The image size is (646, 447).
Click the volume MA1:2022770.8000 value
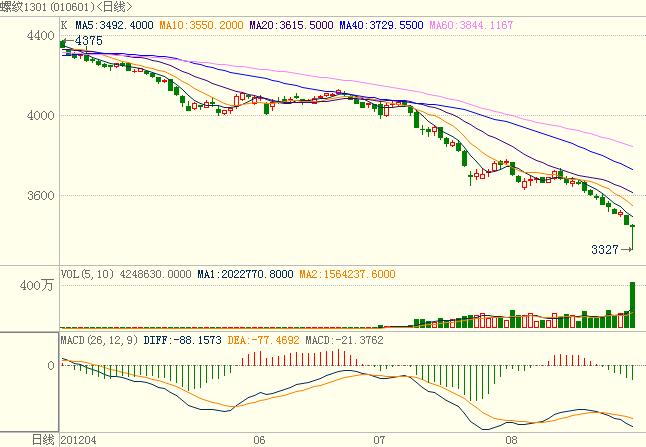[x=245, y=274]
